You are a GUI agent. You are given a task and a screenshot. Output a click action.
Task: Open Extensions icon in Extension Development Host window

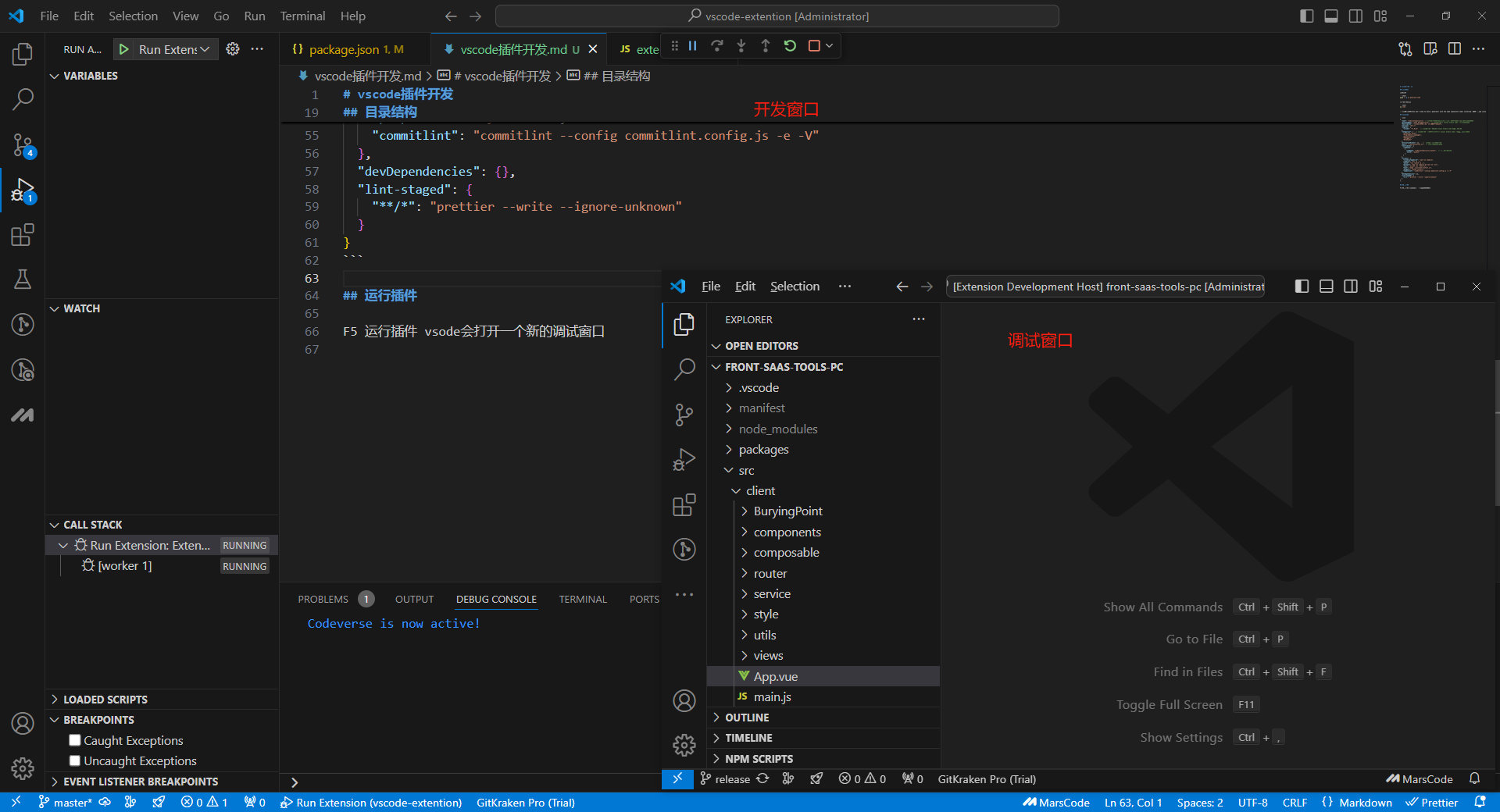click(x=684, y=505)
